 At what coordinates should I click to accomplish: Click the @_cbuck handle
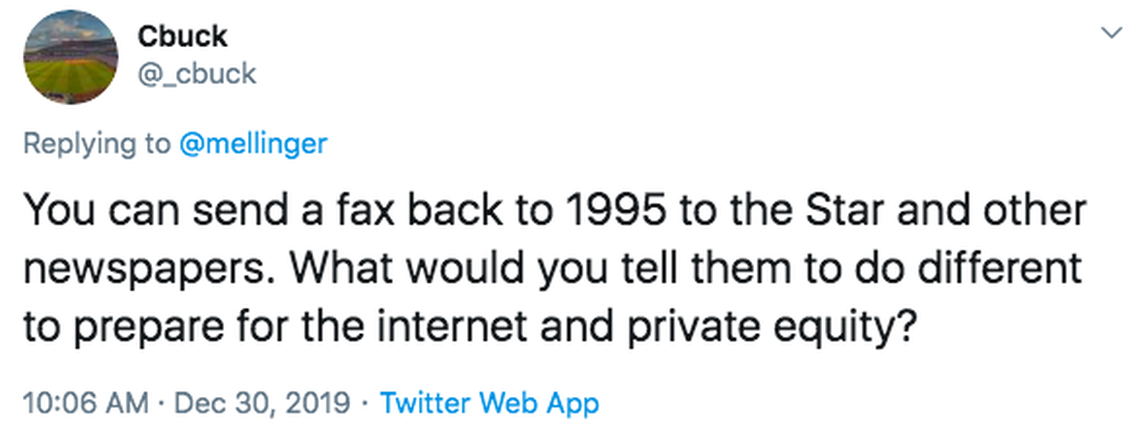pyautogui.click(x=197, y=73)
